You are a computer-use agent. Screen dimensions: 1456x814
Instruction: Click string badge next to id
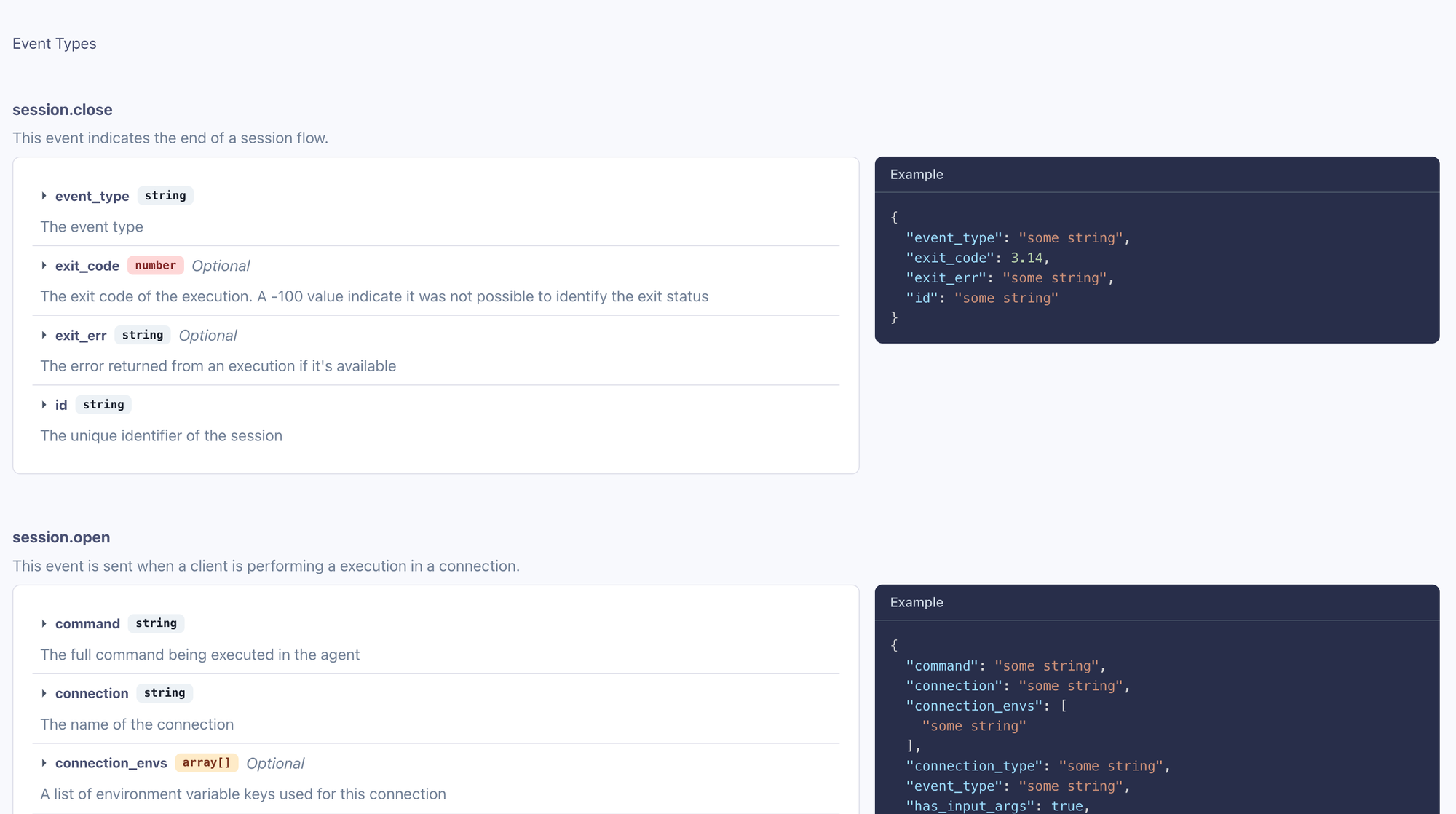(x=103, y=405)
